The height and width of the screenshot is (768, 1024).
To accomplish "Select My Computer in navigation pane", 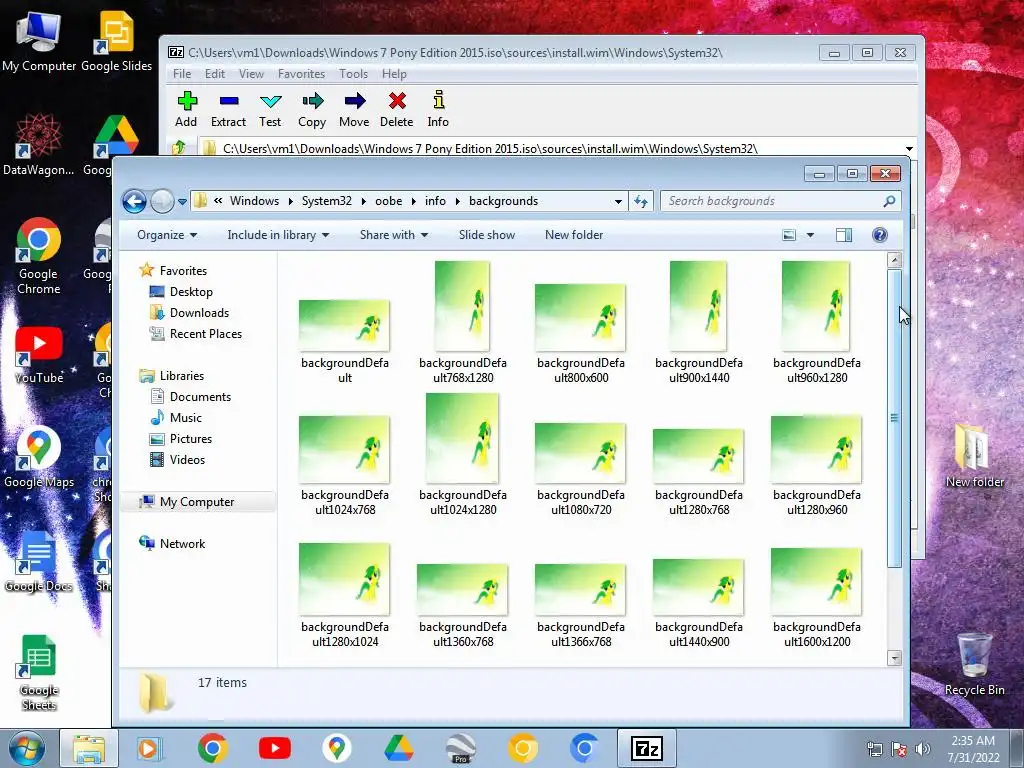I will coord(197,502).
